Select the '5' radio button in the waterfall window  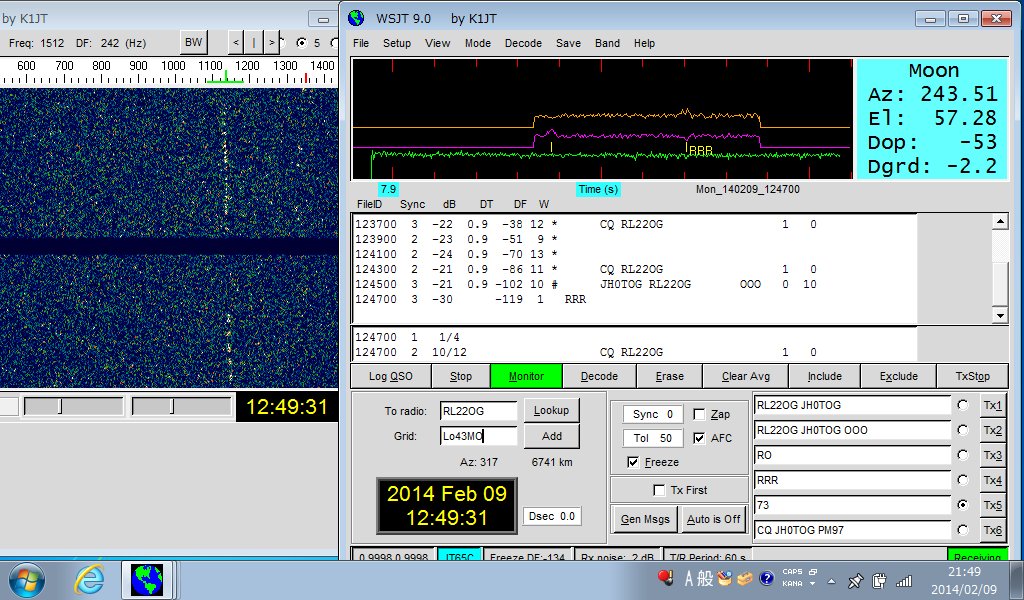click(301, 43)
